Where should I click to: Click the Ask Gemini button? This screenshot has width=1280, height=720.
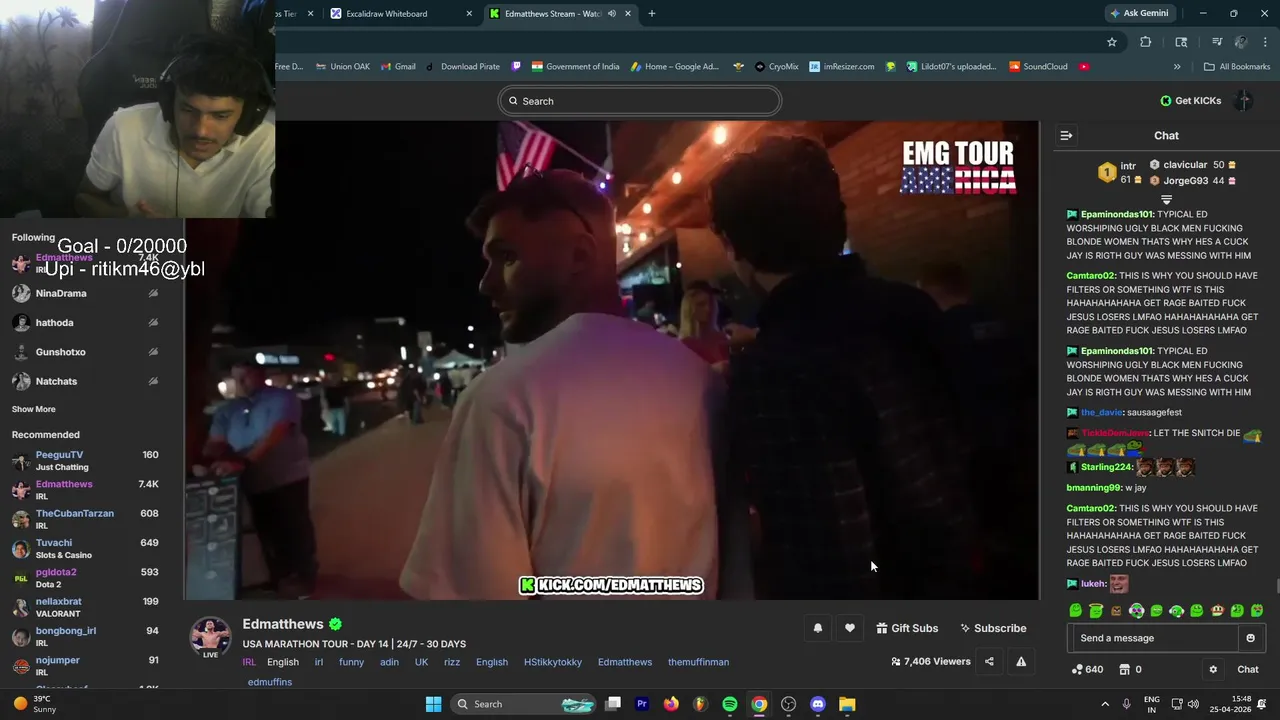coord(1138,14)
